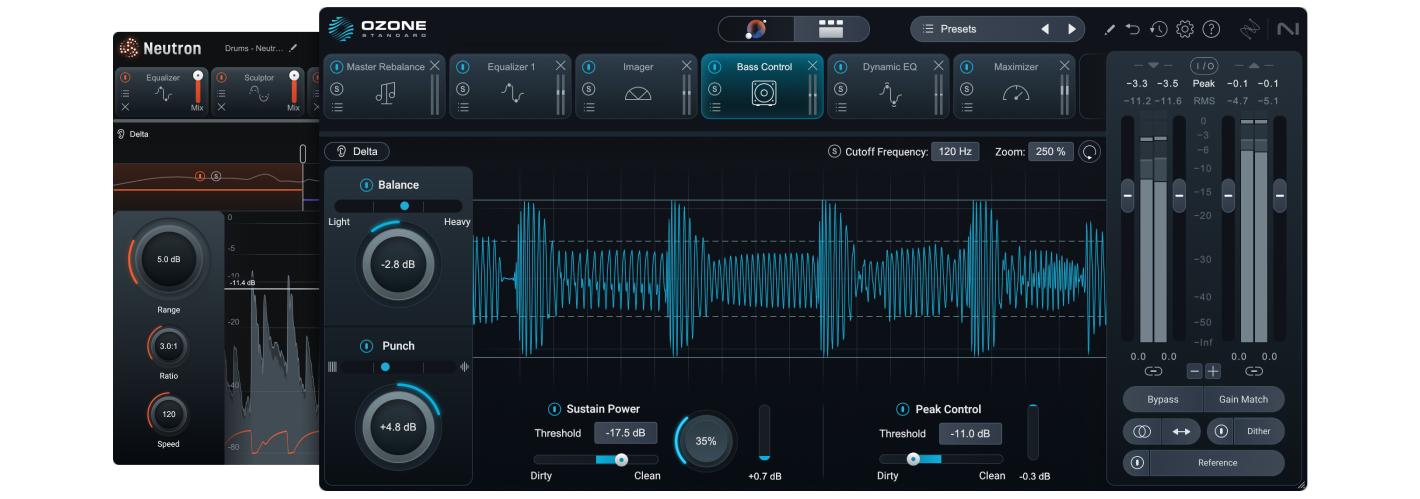Solo the Master Rebalance module
The height and width of the screenshot is (499, 1420).
click(337, 88)
